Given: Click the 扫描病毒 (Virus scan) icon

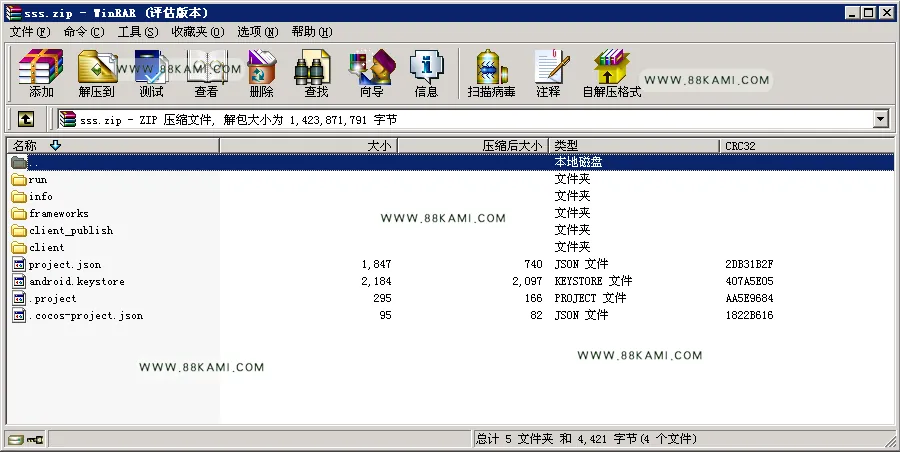Looking at the screenshot, I should coord(491,66).
